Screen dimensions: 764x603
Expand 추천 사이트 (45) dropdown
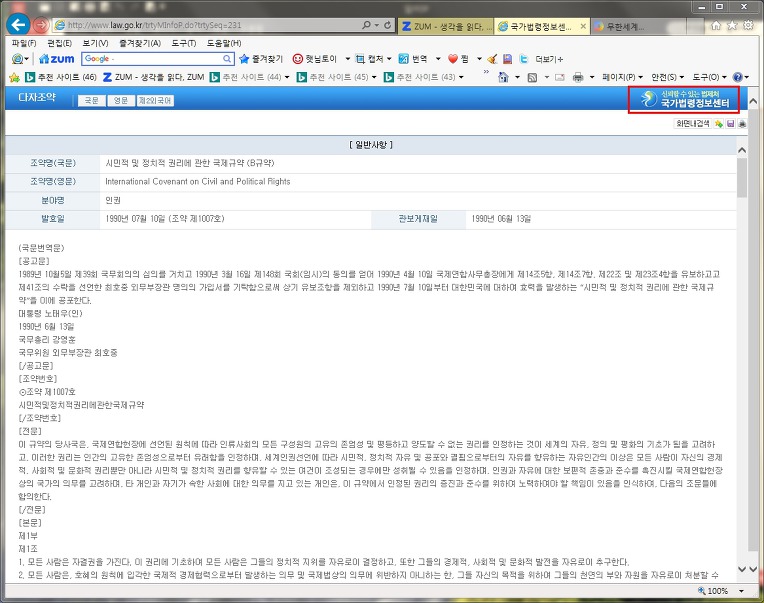tap(374, 77)
